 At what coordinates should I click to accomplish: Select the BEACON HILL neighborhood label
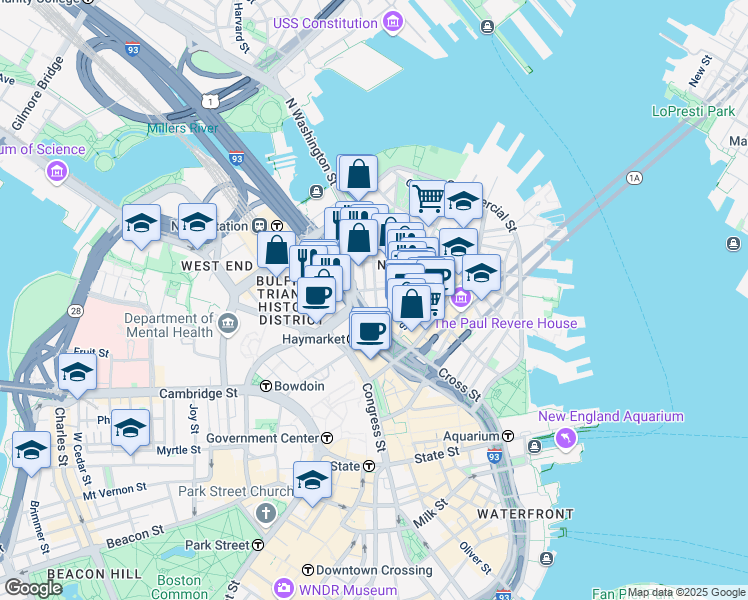(94, 573)
